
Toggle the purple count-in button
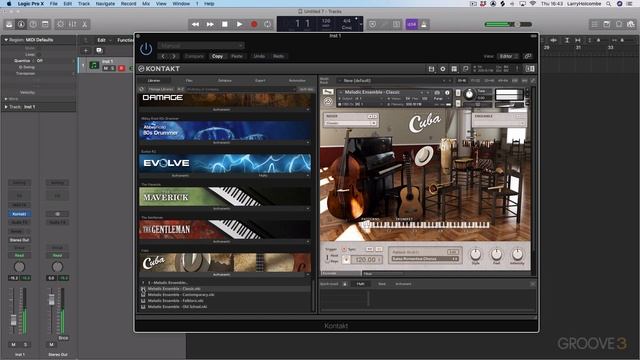[x=411, y=24]
